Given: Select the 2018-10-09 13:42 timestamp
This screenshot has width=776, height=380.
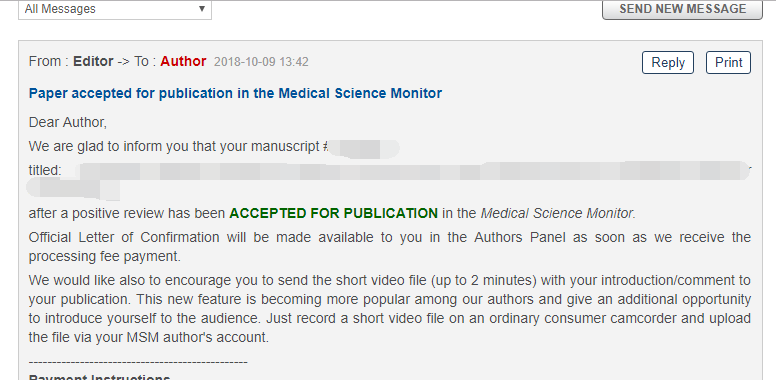Looking at the screenshot, I should pyautogui.click(x=261, y=62).
